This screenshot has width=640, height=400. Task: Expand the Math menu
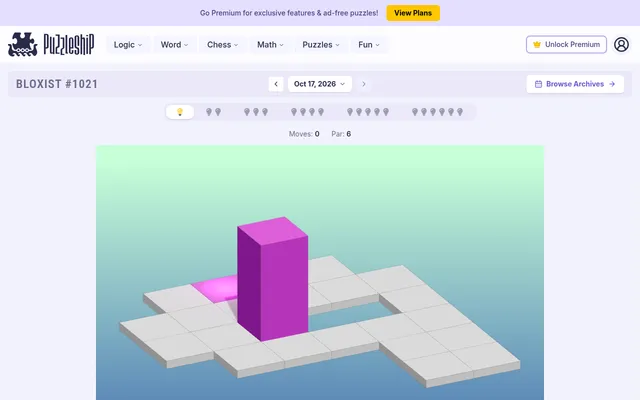click(270, 44)
